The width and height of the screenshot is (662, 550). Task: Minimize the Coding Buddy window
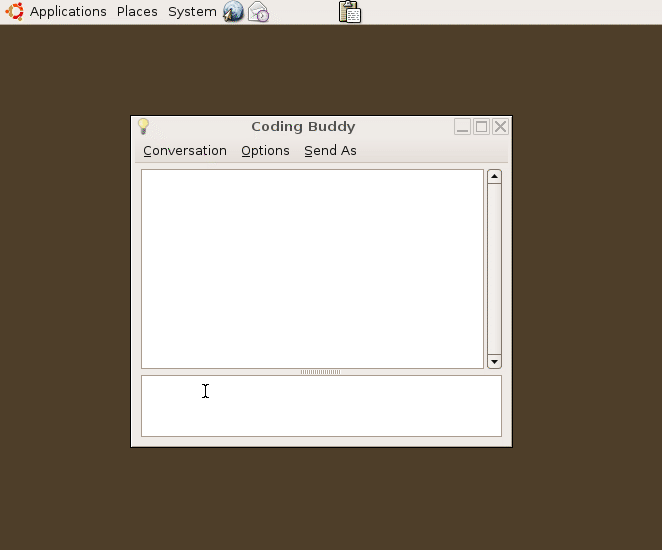pyautogui.click(x=462, y=127)
